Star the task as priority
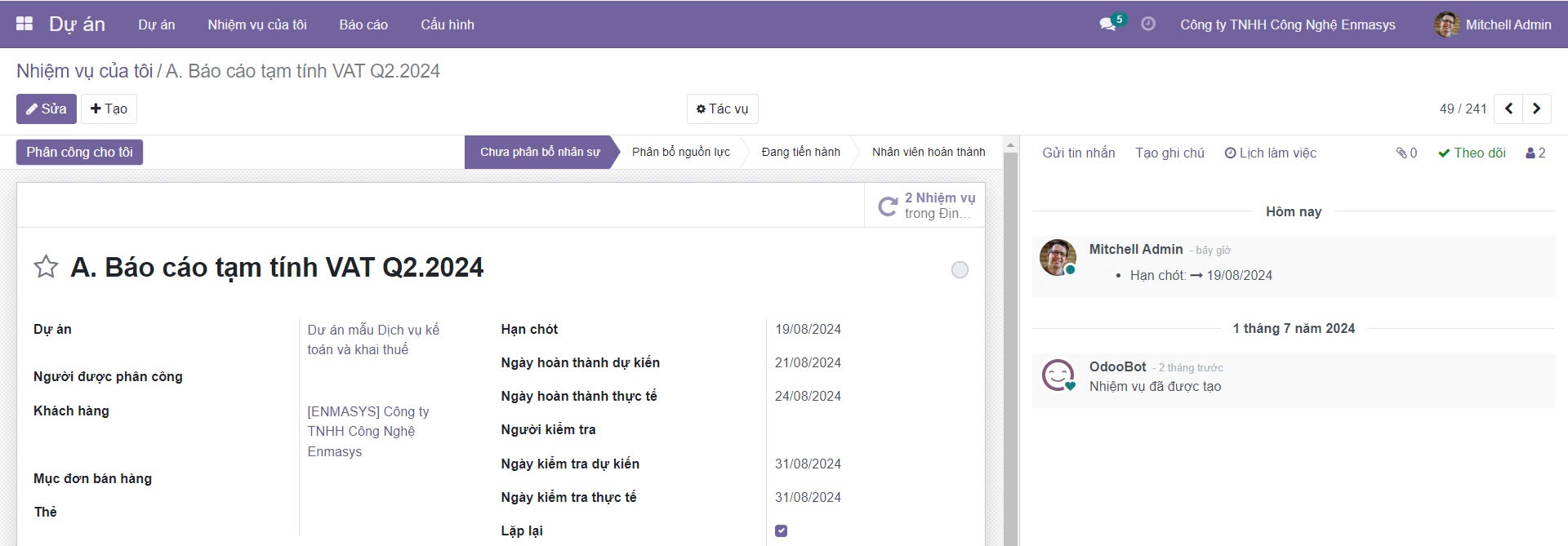Viewport: 1568px width, 546px height. (46, 267)
